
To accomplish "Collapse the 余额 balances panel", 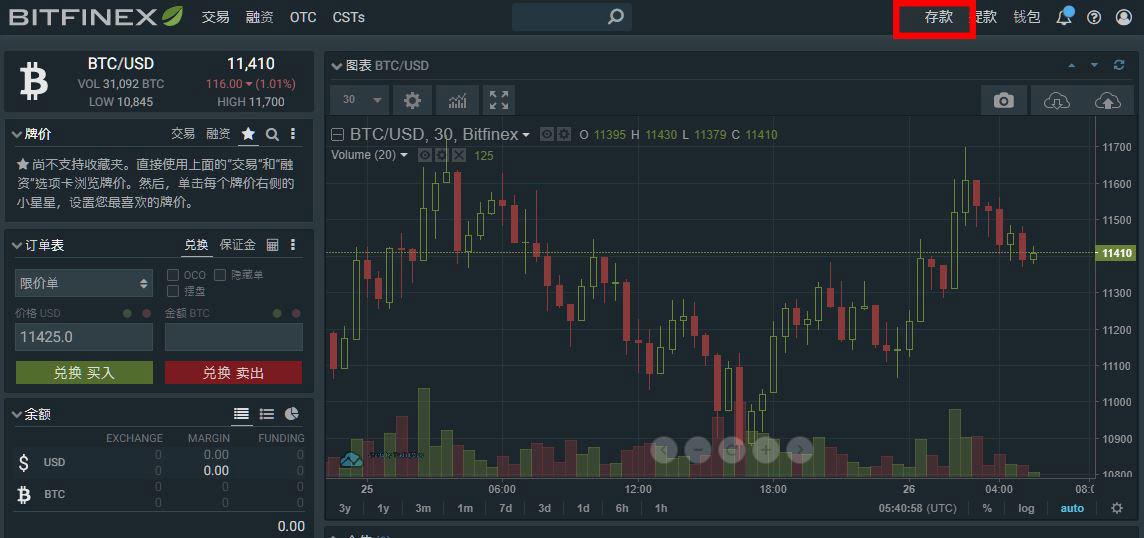I will (17, 415).
